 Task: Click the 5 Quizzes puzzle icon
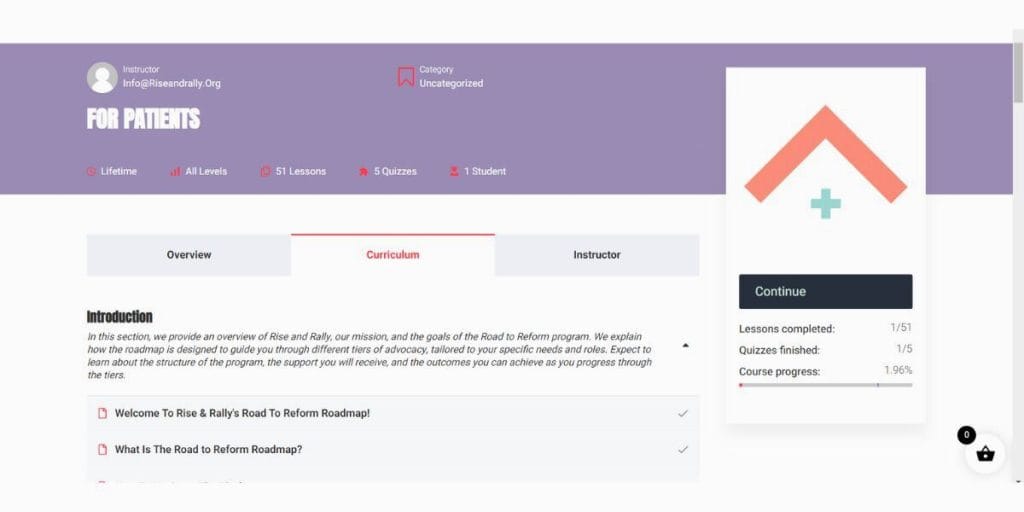(x=363, y=172)
